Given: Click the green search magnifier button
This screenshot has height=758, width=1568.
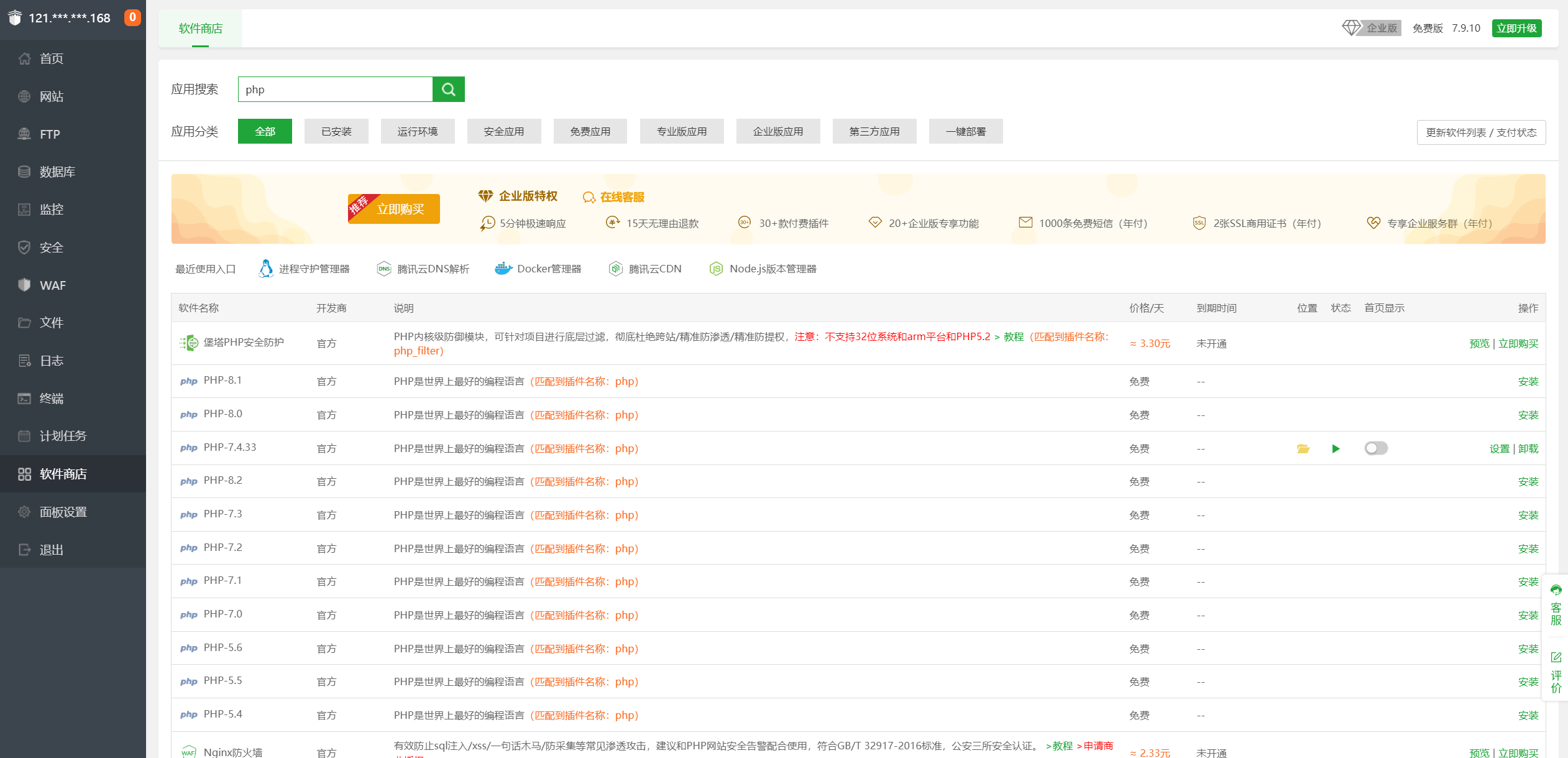Looking at the screenshot, I should click(x=448, y=90).
